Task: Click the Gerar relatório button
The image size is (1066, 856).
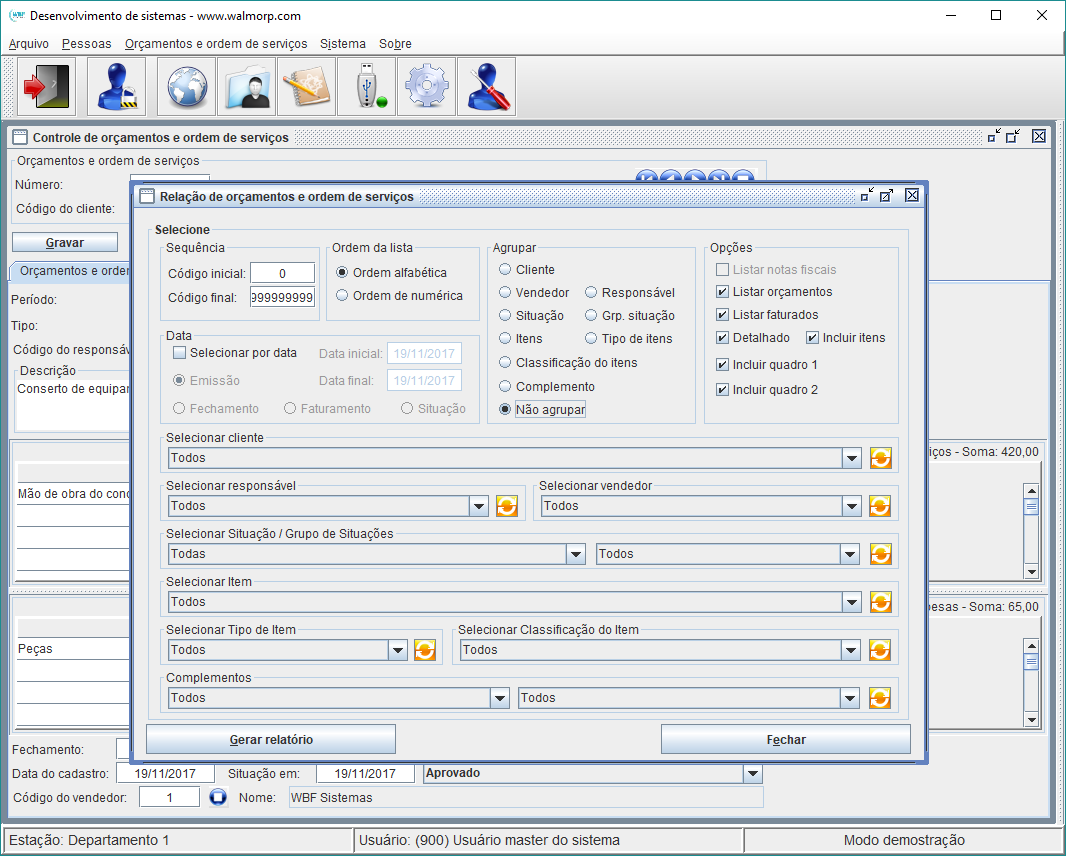Action: click(271, 740)
